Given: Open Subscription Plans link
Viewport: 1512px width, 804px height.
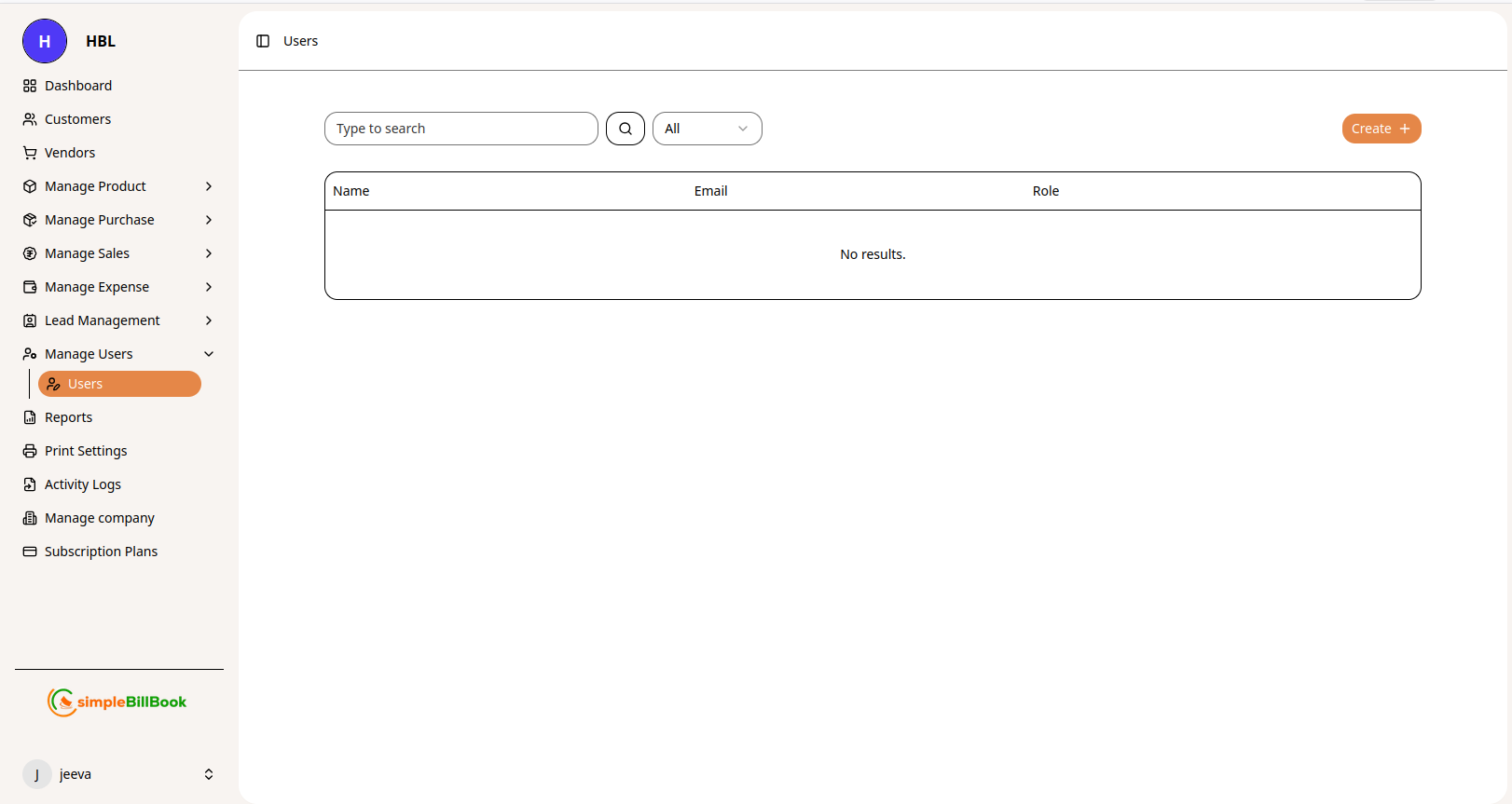Looking at the screenshot, I should tap(101, 552).
